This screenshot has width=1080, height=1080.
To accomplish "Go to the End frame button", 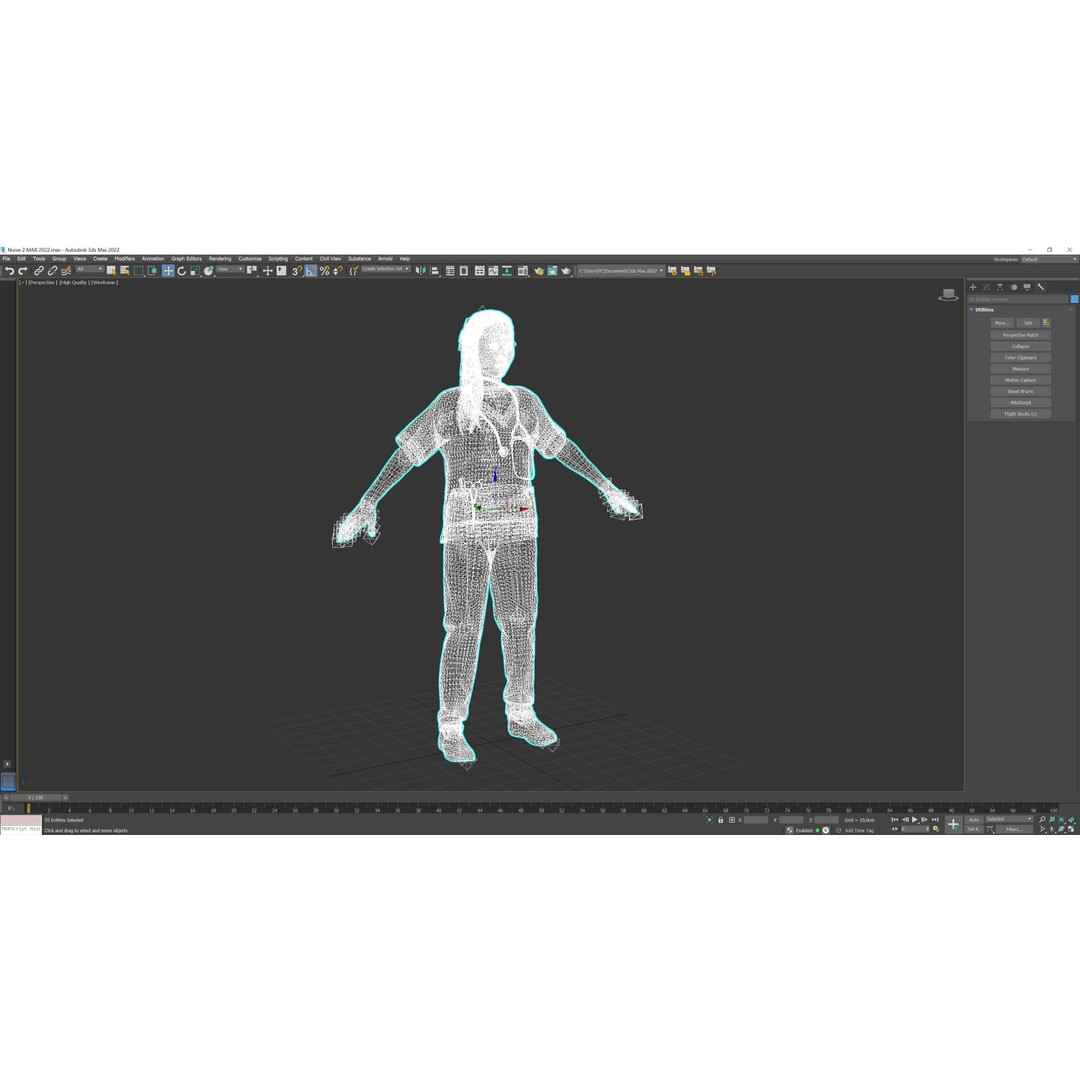I will coord(935,820).
